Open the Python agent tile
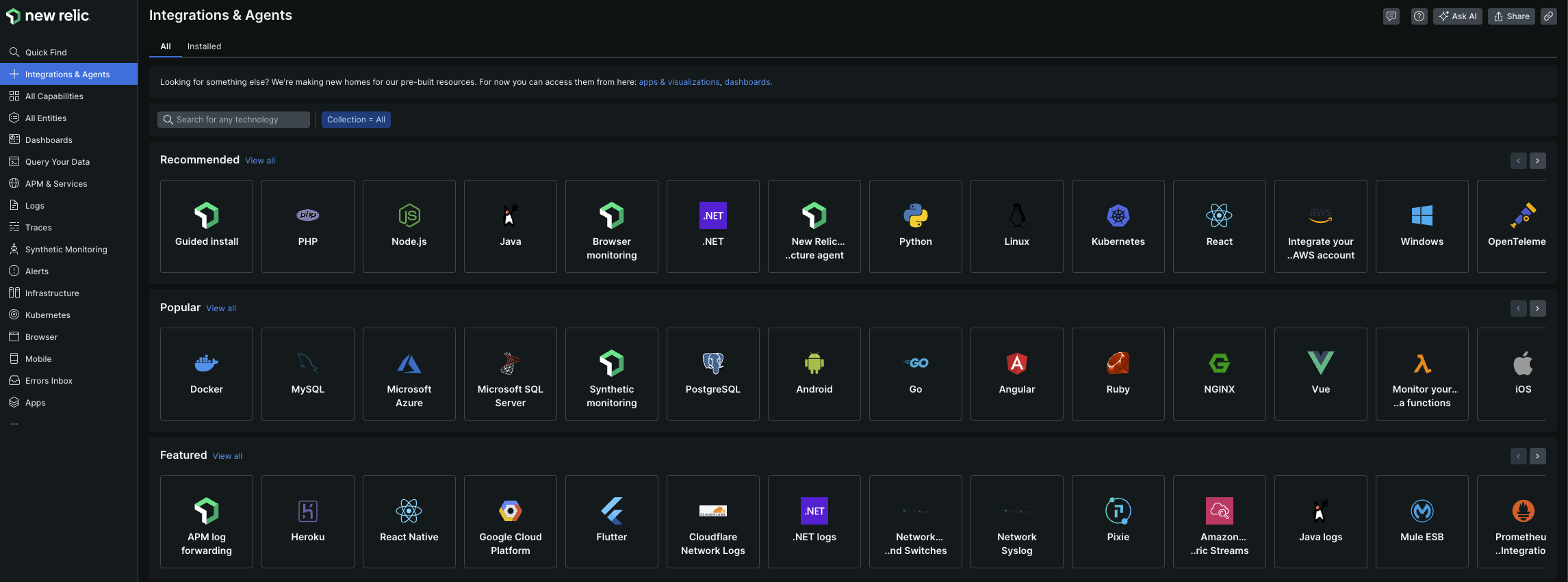Image resolution: width=1568 pixels, height=582 pixels. pyautogui.click(x=915, y=226)
